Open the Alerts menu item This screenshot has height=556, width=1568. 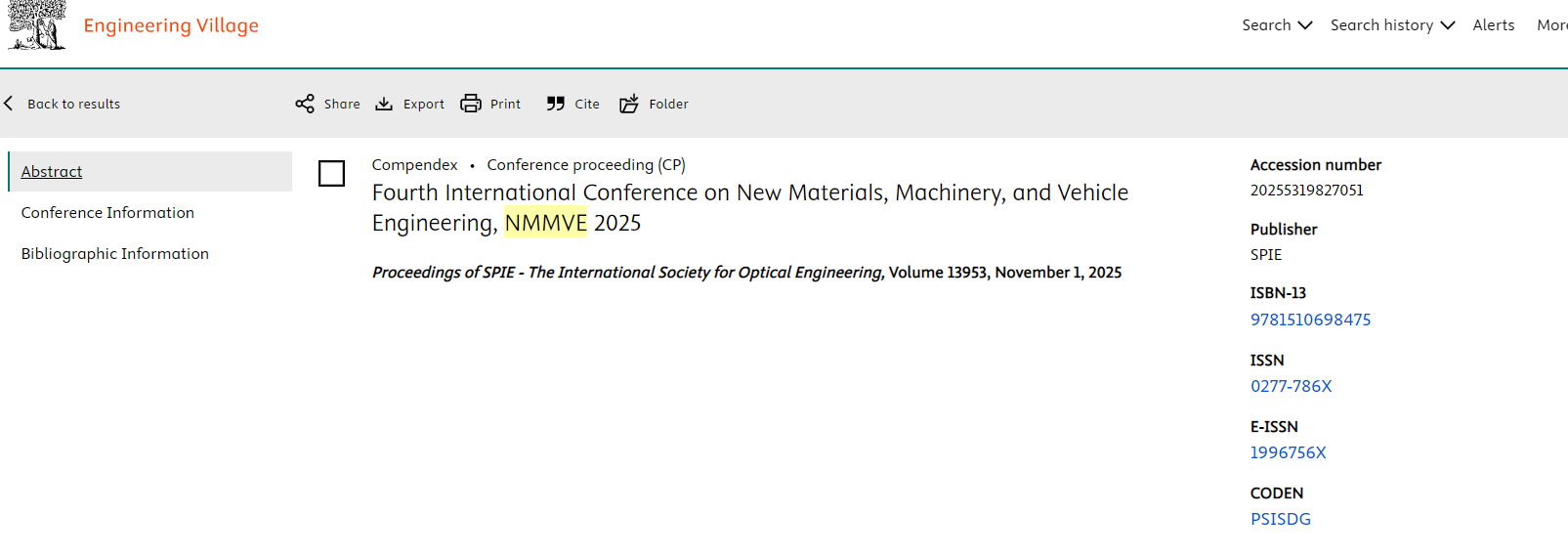pos(1493,25)
